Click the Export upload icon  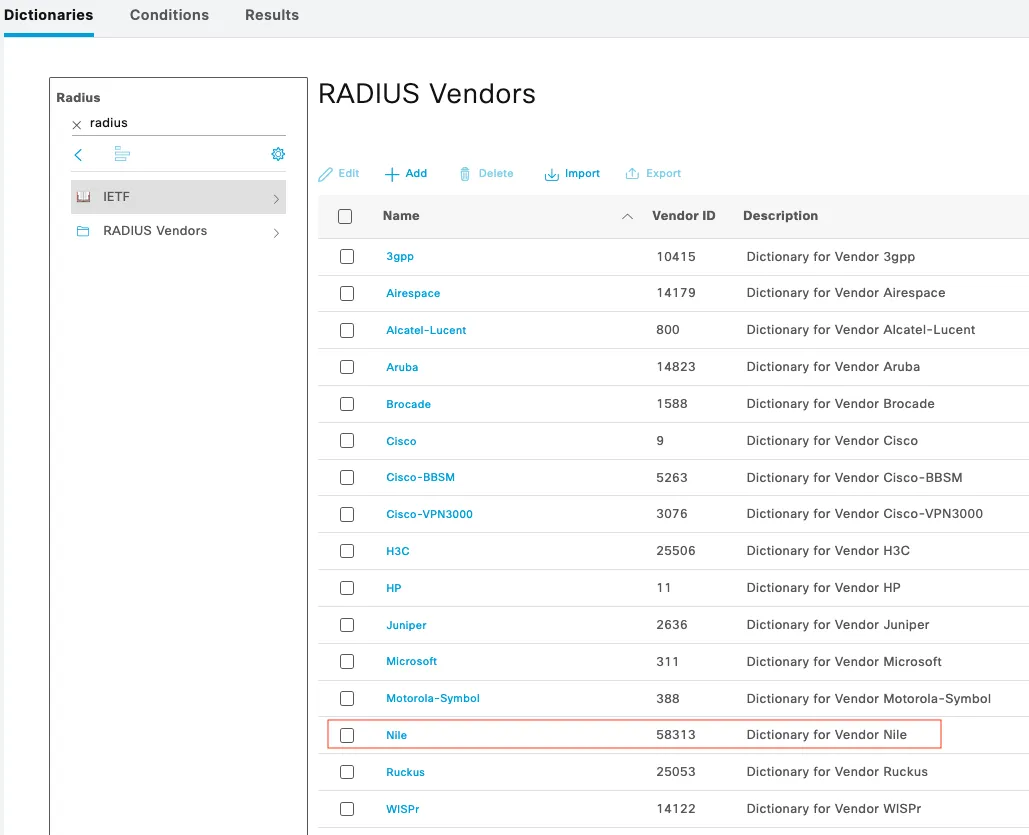coord(632,173)
